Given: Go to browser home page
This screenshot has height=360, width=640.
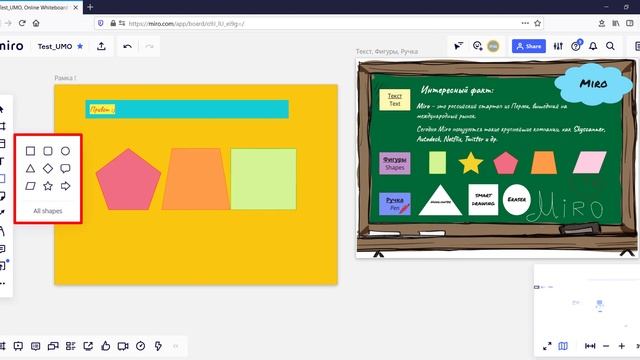Looking at the screenshot, I should tap(36, 23).
